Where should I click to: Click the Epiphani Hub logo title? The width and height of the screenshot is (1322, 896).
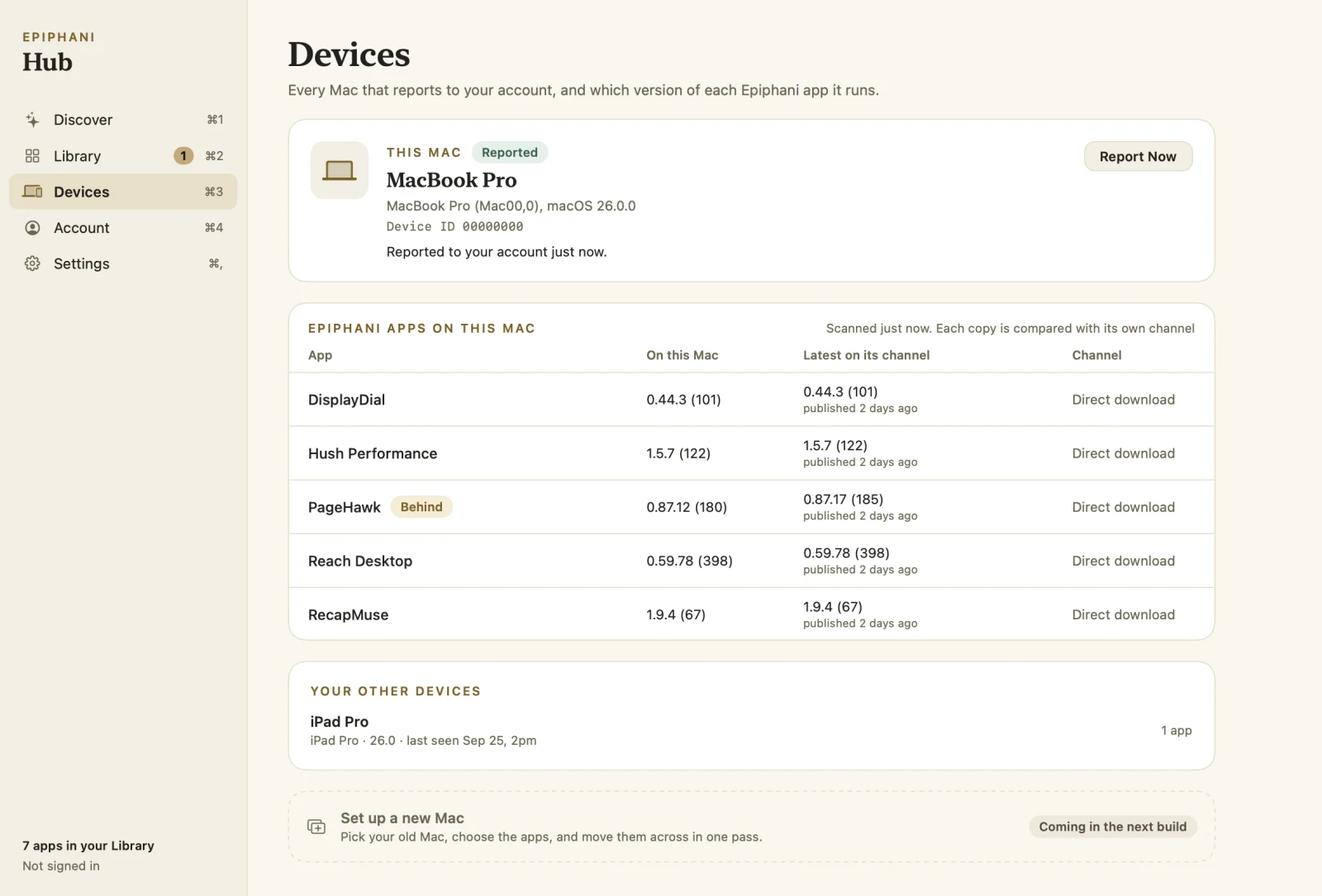[59, 54]
